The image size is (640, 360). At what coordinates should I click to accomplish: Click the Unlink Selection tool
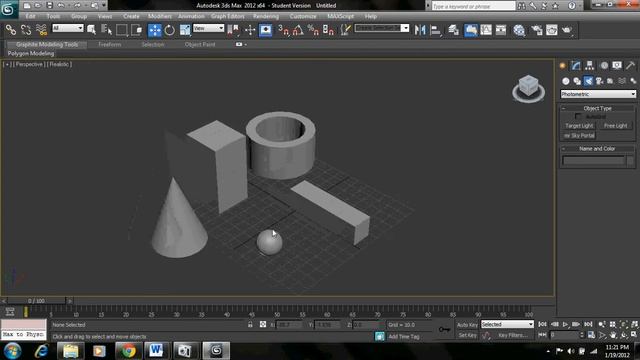pos(26,30)
